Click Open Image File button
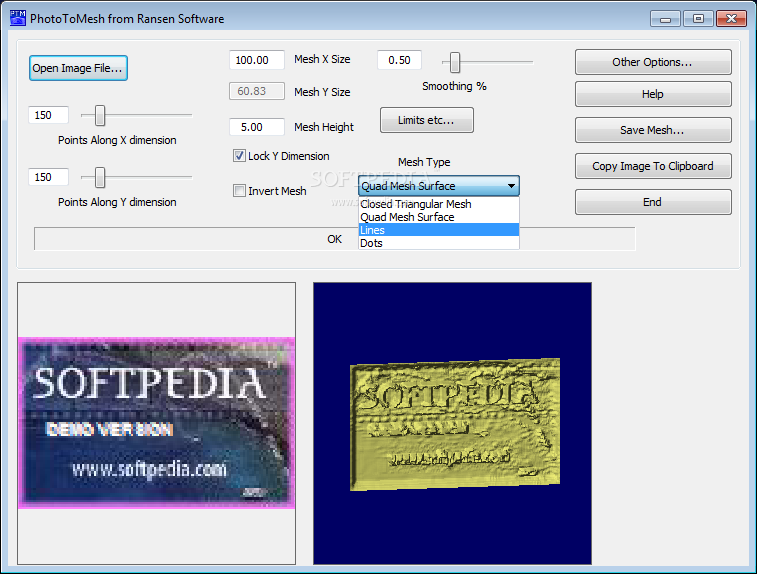The width and height of the screenshot is (757, 574). point(78,68)
